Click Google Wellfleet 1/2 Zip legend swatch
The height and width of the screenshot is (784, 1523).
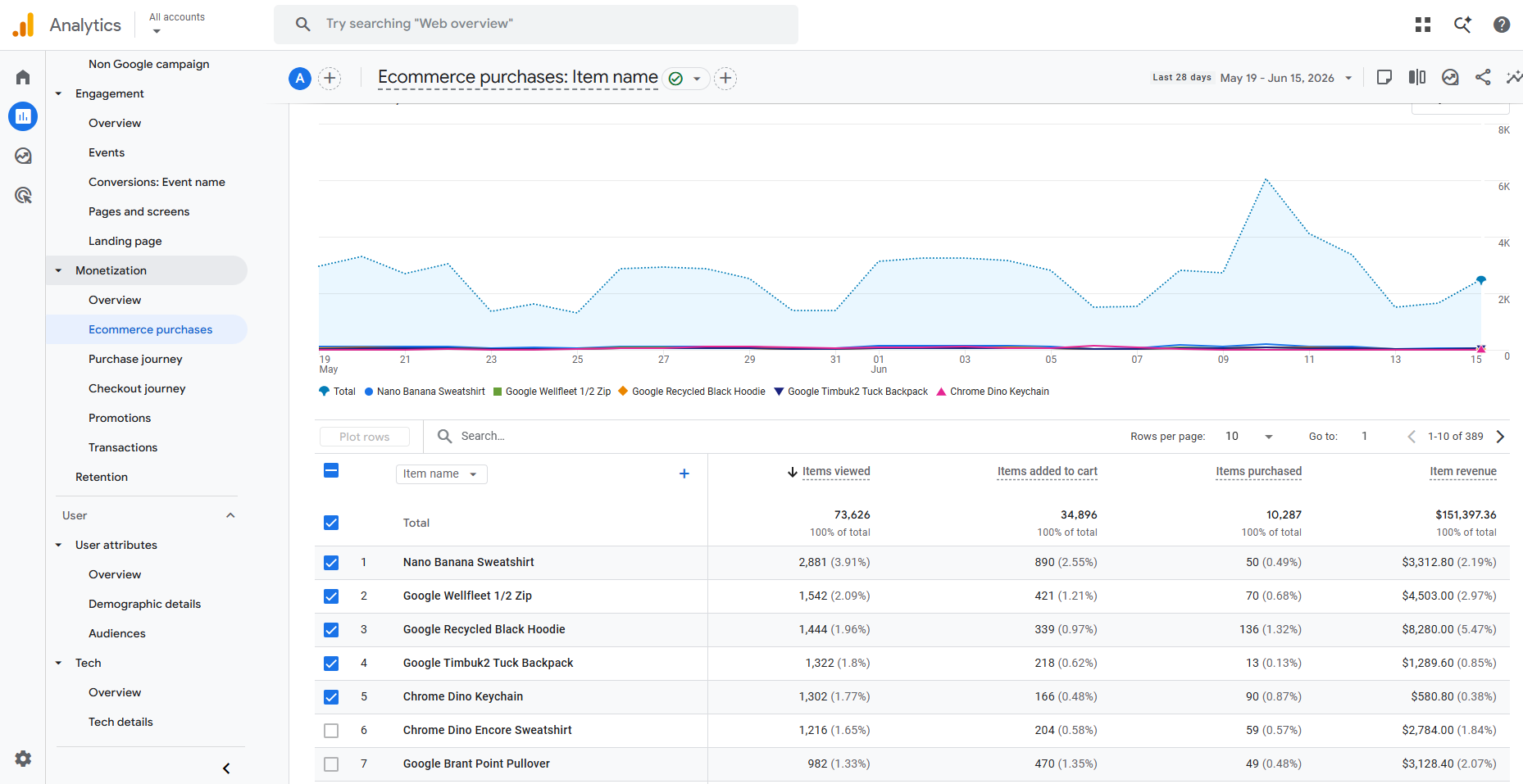[498, 392]
